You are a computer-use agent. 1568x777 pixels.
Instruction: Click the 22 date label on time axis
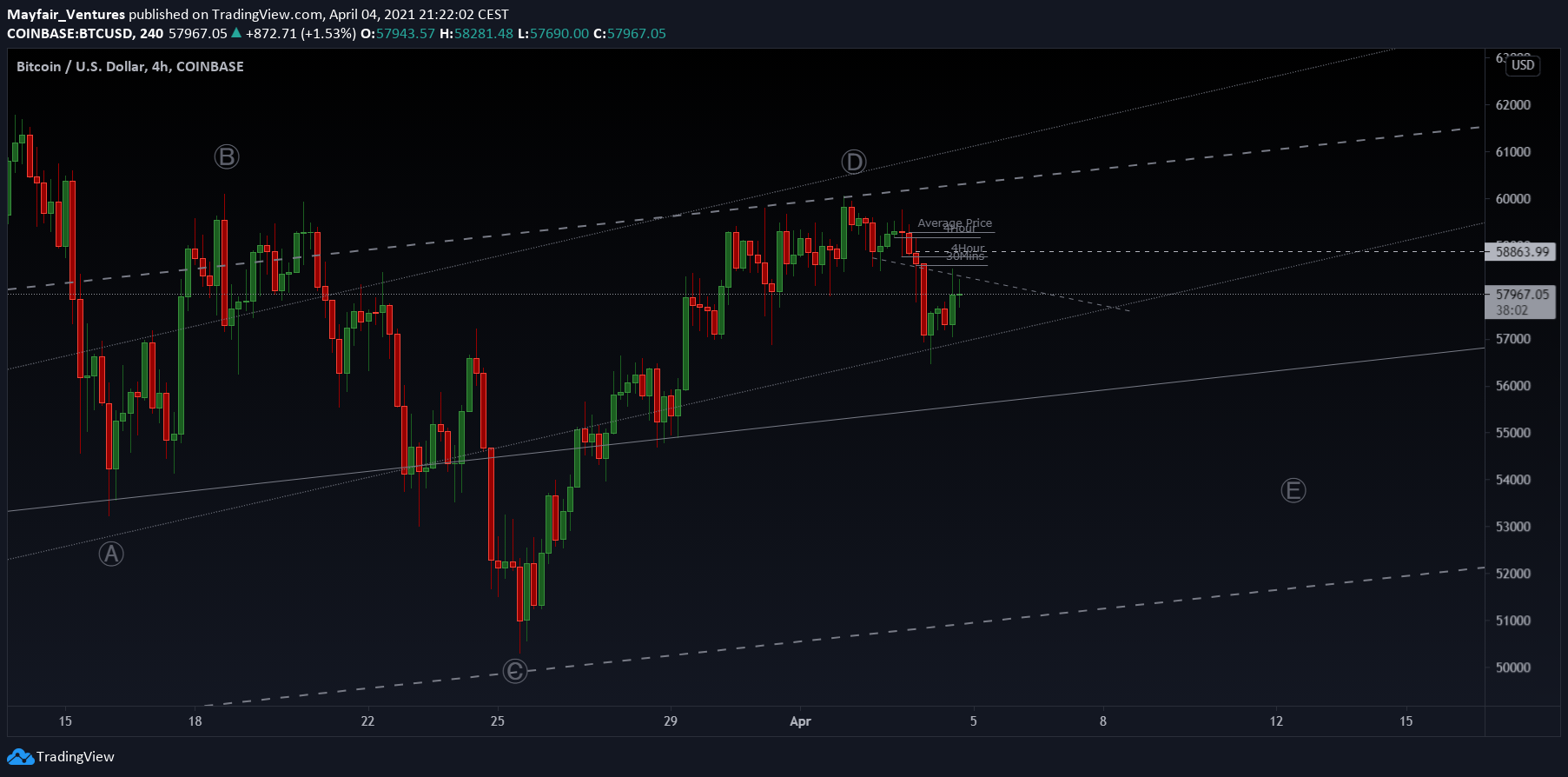click(x=368, y=721)
